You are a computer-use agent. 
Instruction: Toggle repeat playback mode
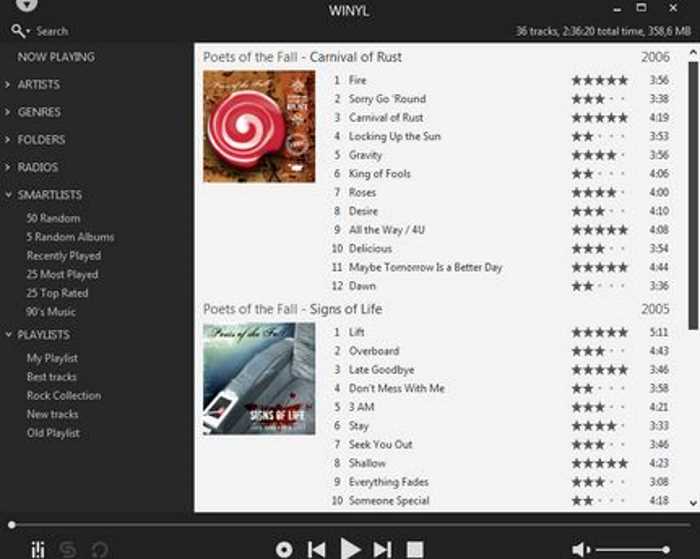pyautogui.click(x=100, y=550)
